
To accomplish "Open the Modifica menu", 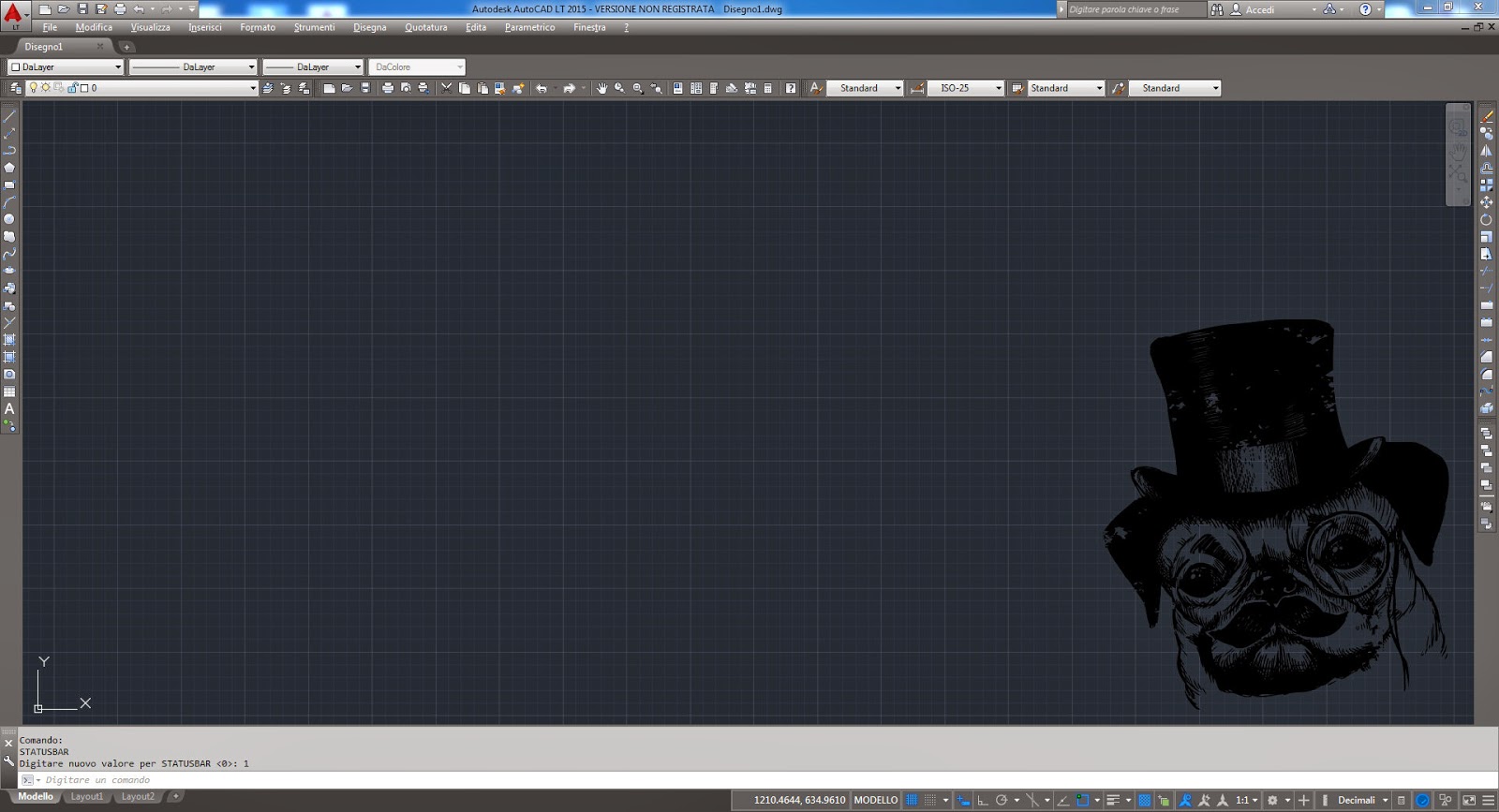I will [x=94, y=27].
